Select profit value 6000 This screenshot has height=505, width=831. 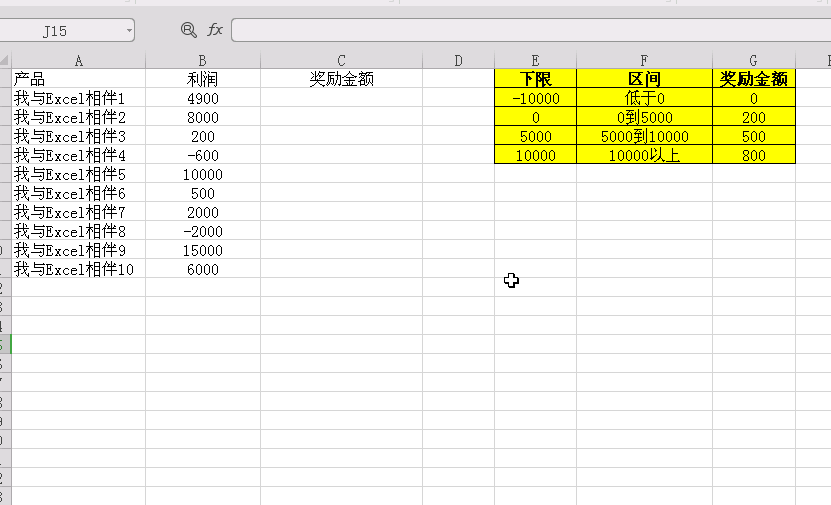tap(203, 270)
